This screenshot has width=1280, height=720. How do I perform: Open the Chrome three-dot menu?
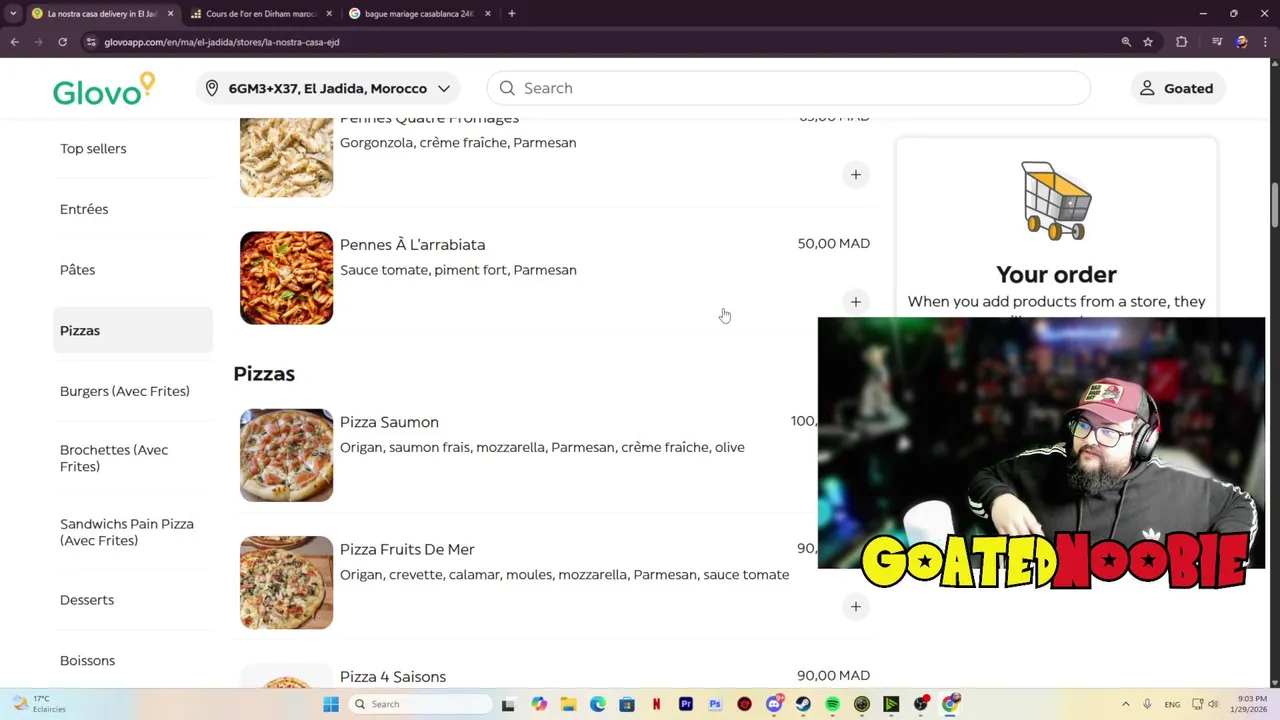1265,42
